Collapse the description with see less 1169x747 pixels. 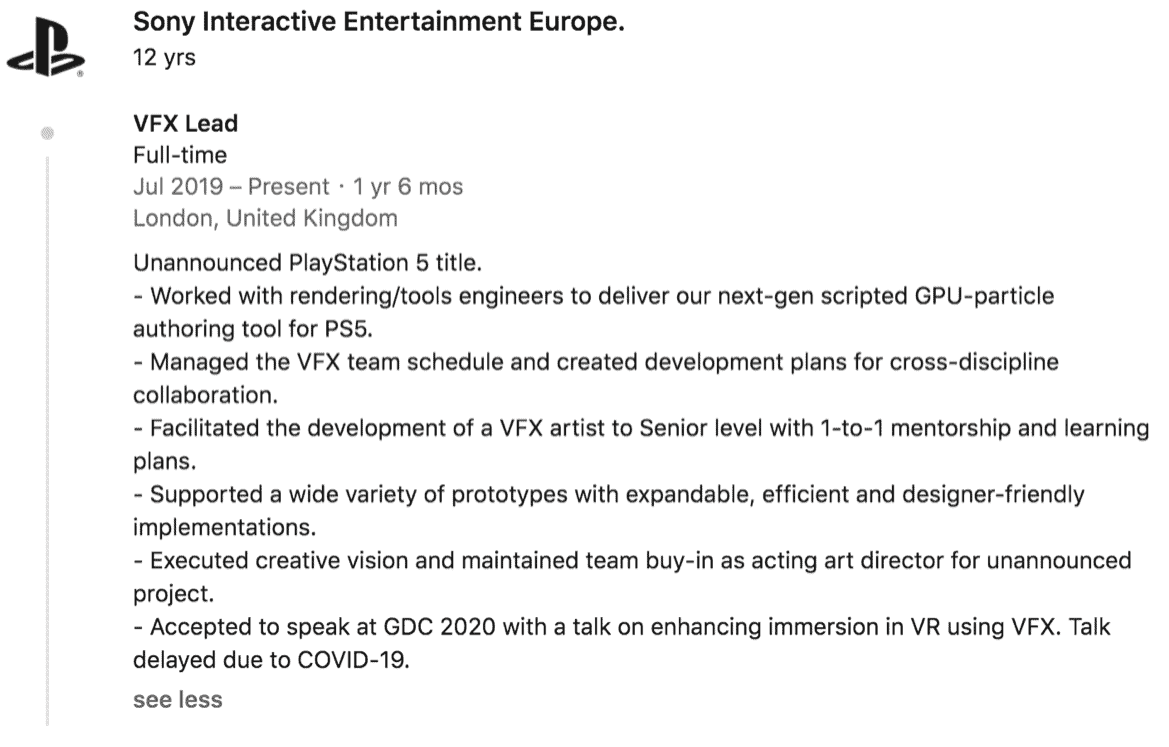click(x=177, y=699)
